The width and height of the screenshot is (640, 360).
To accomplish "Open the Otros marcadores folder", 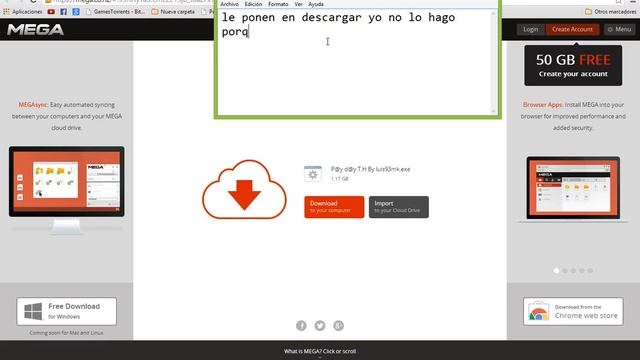I will [x=611, y=12].
